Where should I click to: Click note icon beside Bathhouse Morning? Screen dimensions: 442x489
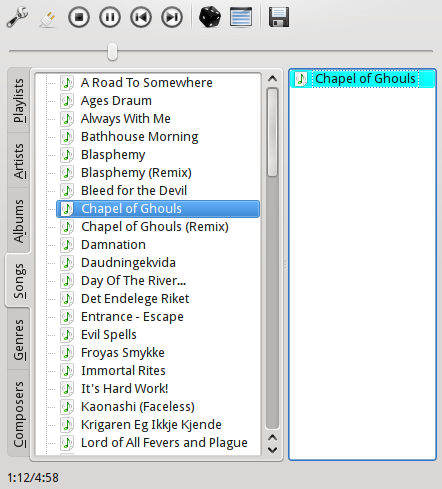67,136
